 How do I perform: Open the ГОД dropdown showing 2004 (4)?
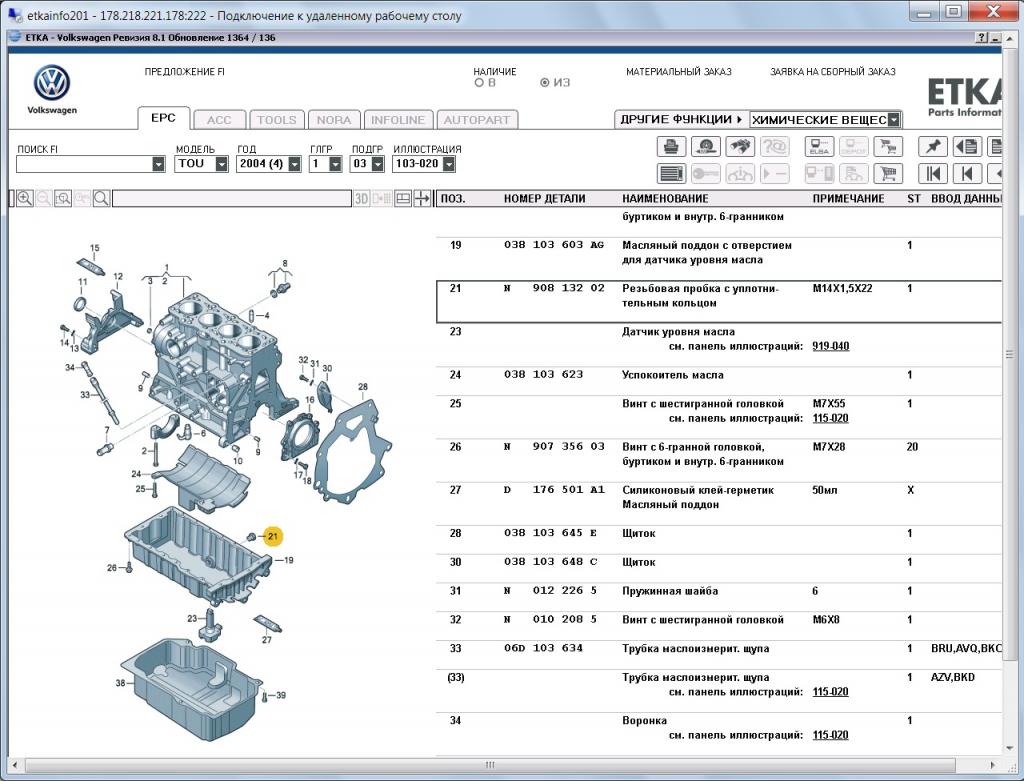click(x=295, y=164)
